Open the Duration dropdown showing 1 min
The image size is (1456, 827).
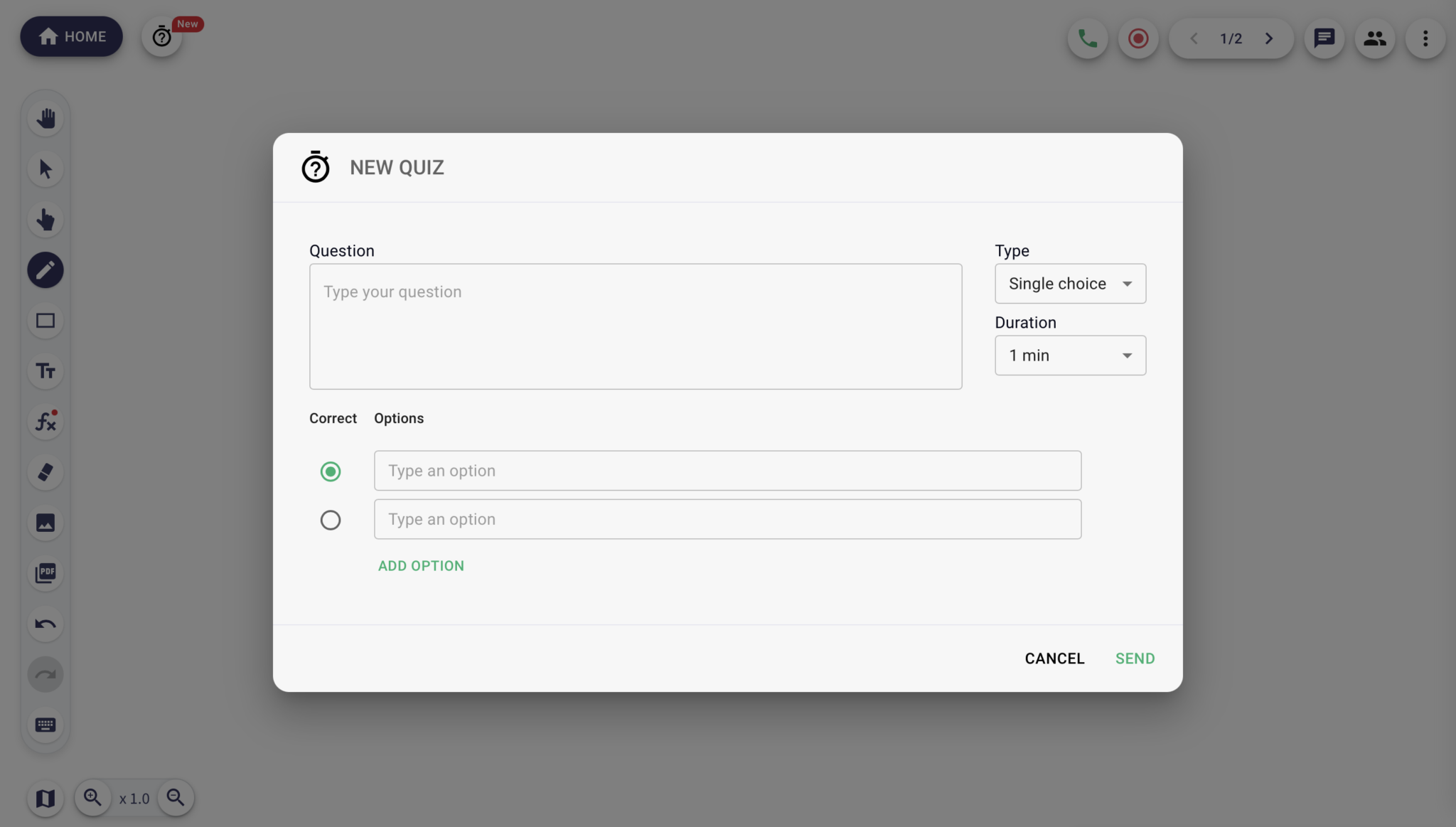(x=1070, y=356)
